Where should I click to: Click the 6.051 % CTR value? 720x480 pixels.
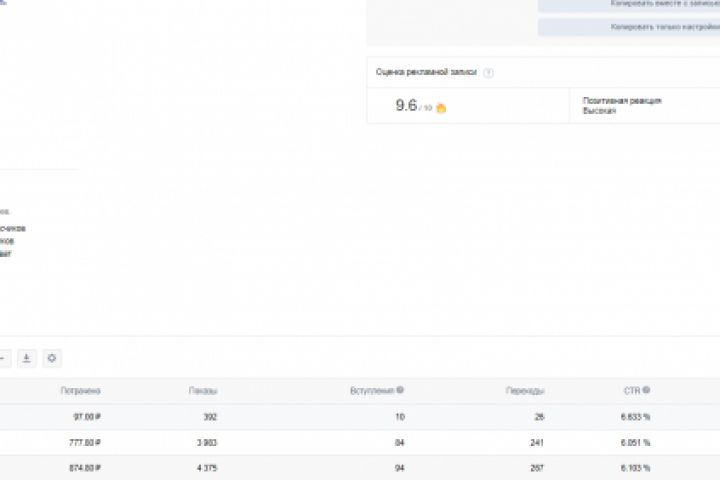[x=636, y=443]
